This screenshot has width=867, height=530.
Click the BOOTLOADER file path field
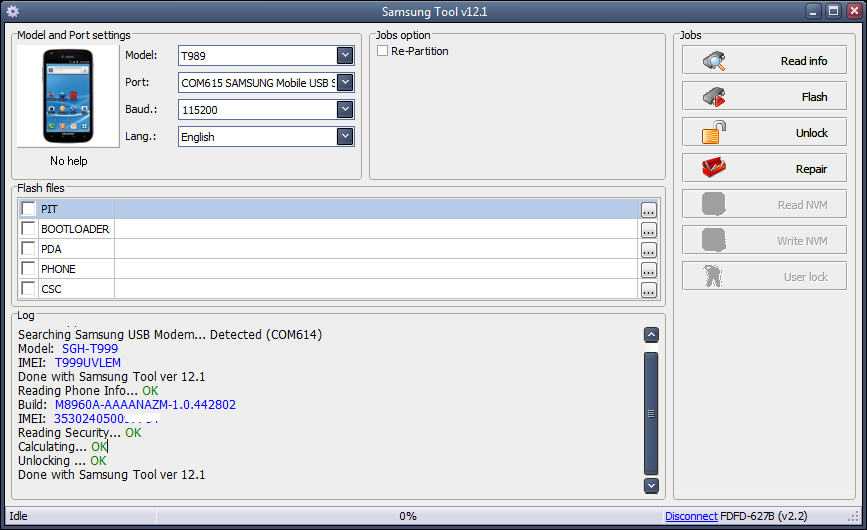(x=376, y=229)
